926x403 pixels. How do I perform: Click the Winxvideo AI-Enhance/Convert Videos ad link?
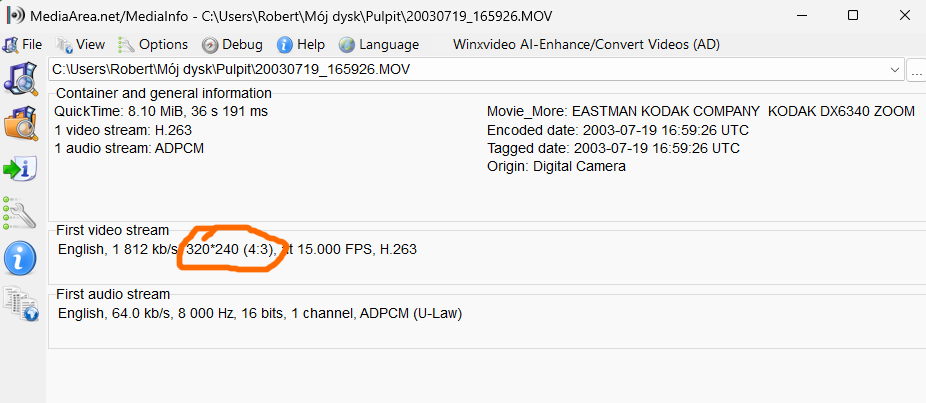pyautogui.click(x=586, y=44)
